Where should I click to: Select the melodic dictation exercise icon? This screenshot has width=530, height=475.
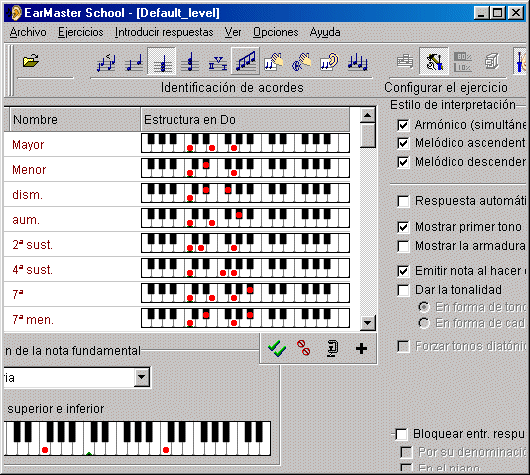358,62
